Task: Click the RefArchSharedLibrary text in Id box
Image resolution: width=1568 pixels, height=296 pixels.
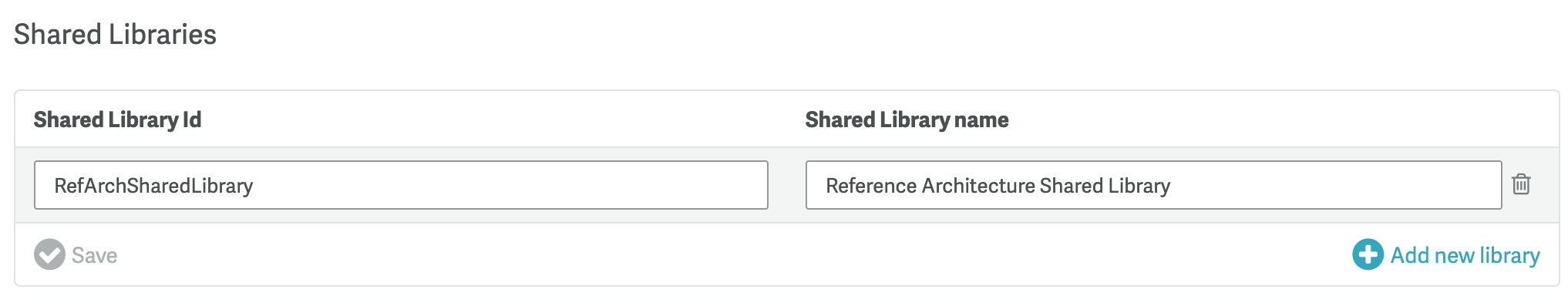Action: pyautogui.click(x=153, y=186)
